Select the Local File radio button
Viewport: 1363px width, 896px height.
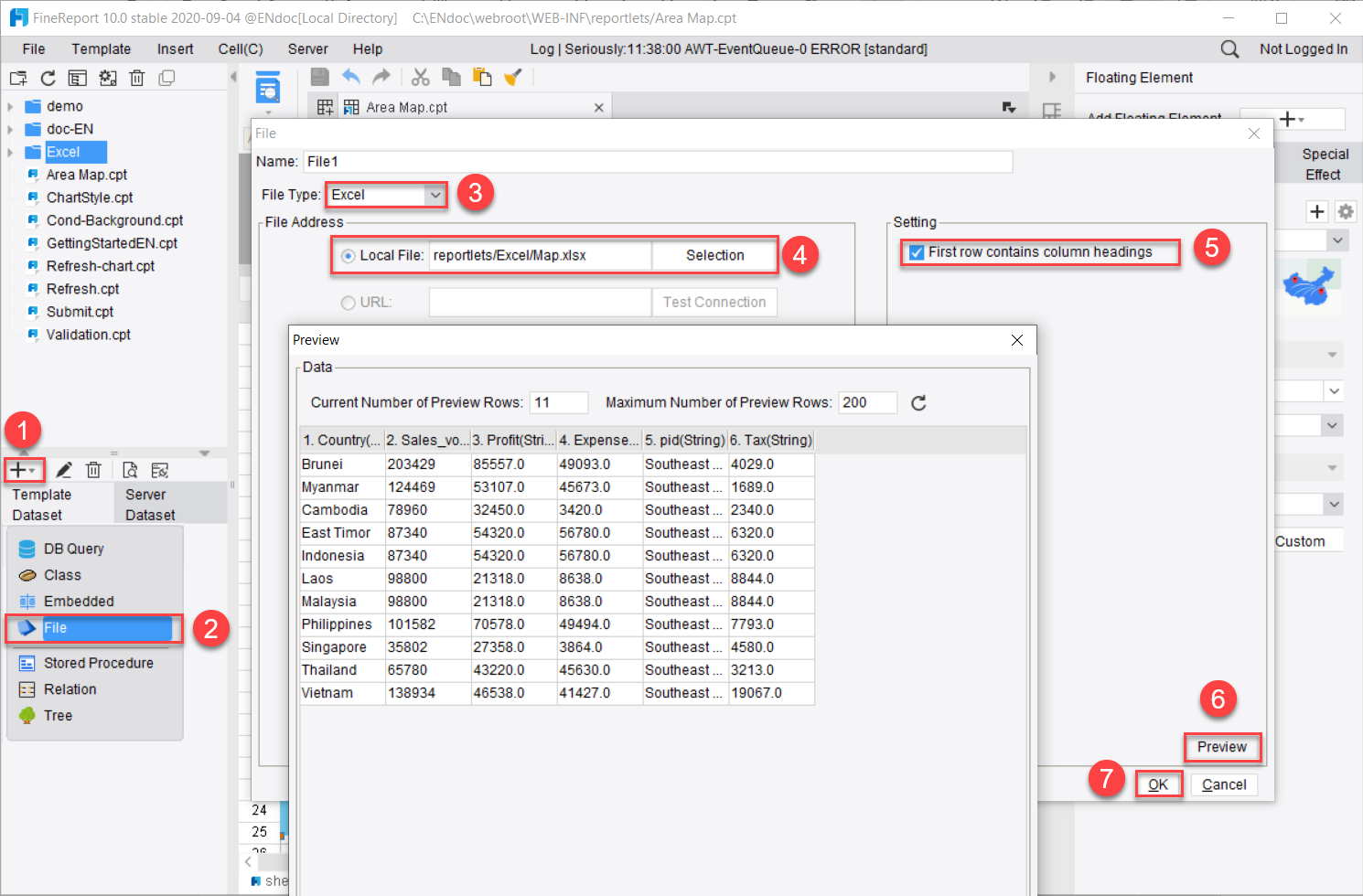point(349,256)
